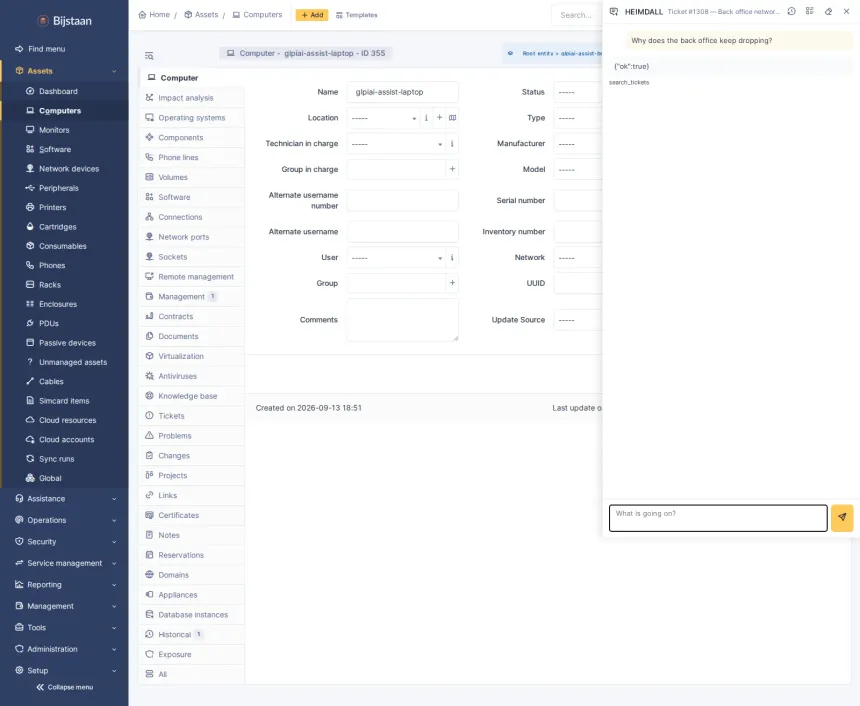Click the search list toggle icon above the Computer tab
Screen dimensions: 860x706
(149, 56)
